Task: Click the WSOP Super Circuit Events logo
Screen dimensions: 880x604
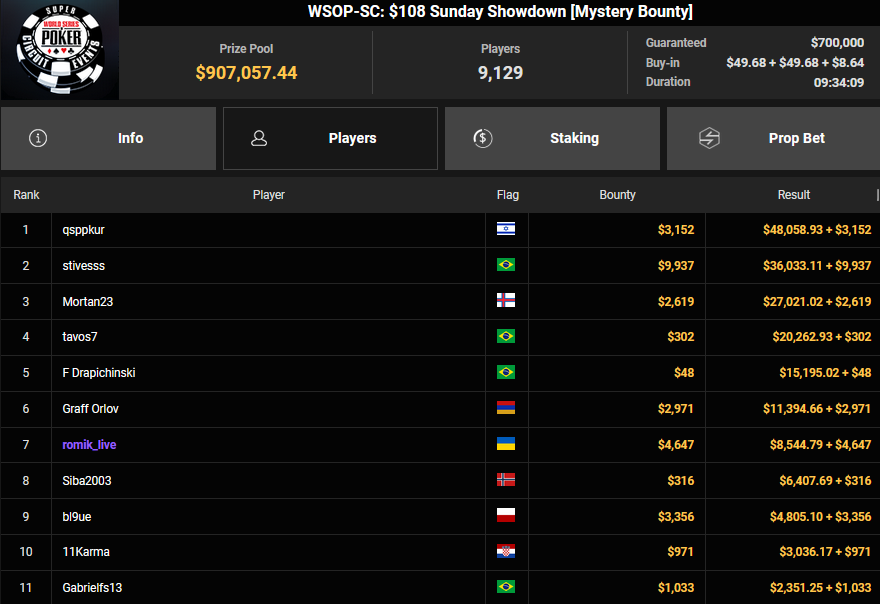Action: coord(59,50)
